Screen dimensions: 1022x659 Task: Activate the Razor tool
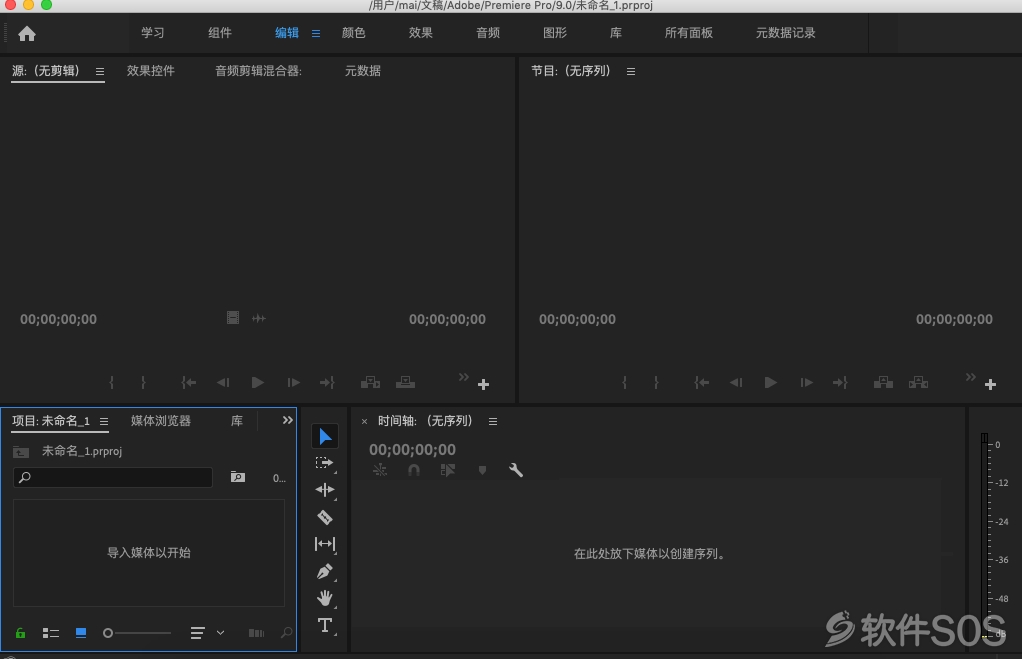point(325,518)
